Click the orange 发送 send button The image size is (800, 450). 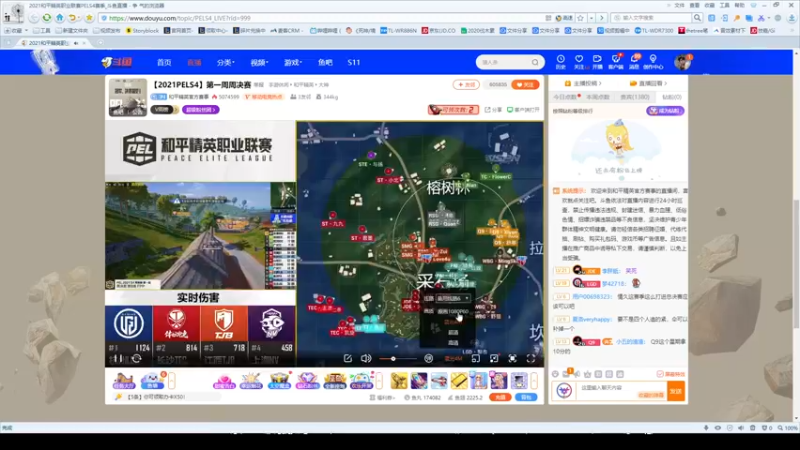click(x=676, y=391)
